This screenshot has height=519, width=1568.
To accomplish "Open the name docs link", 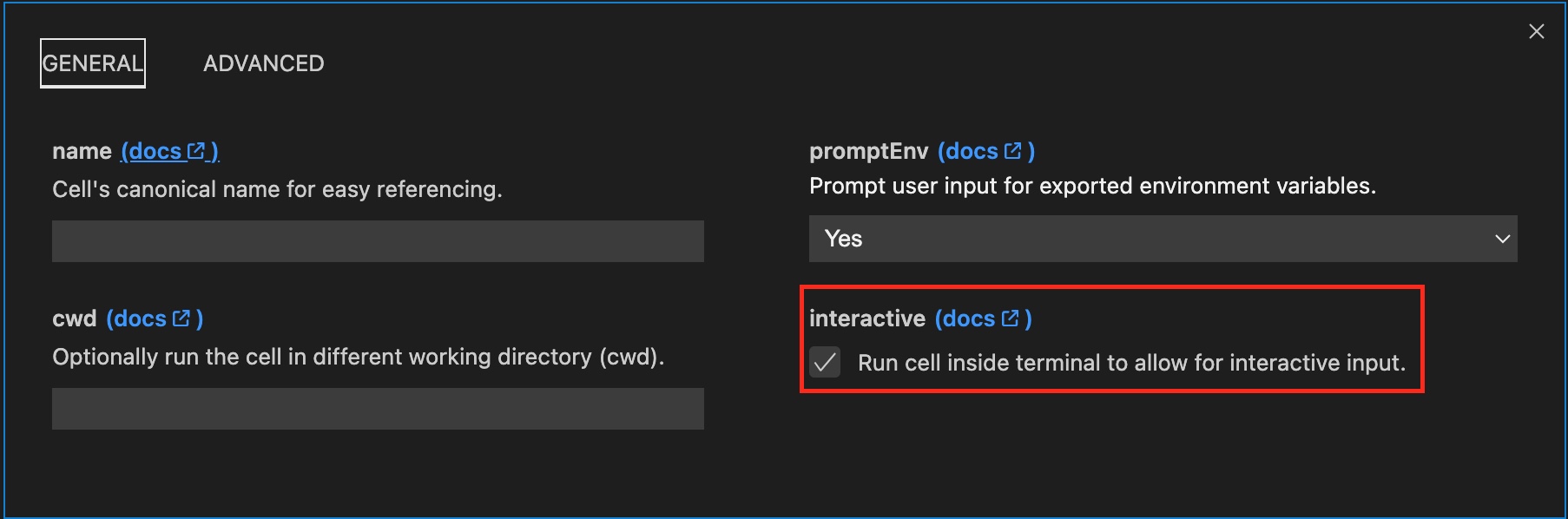I will pos(153,151).
